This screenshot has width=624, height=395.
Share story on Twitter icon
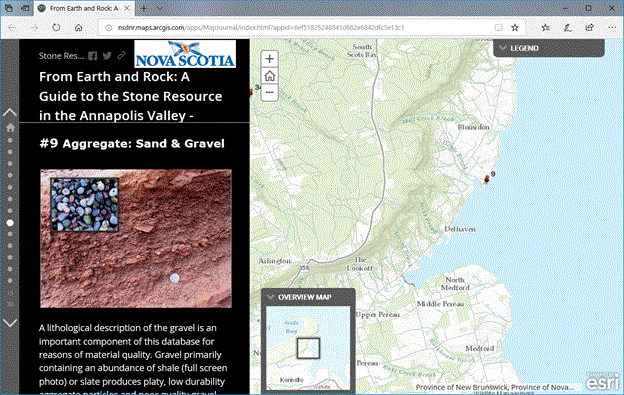[107, 56]
